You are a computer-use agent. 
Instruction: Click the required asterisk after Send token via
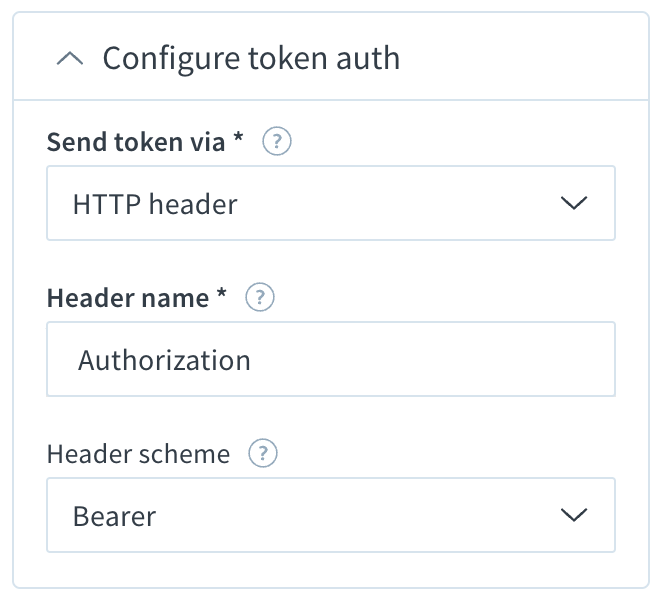click(x=238, y=137)
